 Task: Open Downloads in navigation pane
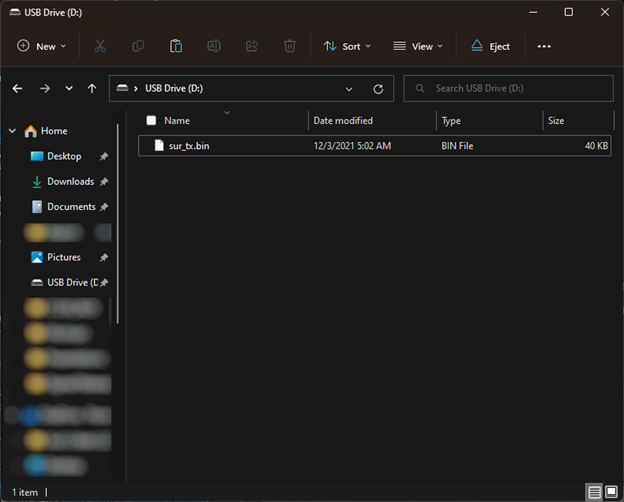70,182
